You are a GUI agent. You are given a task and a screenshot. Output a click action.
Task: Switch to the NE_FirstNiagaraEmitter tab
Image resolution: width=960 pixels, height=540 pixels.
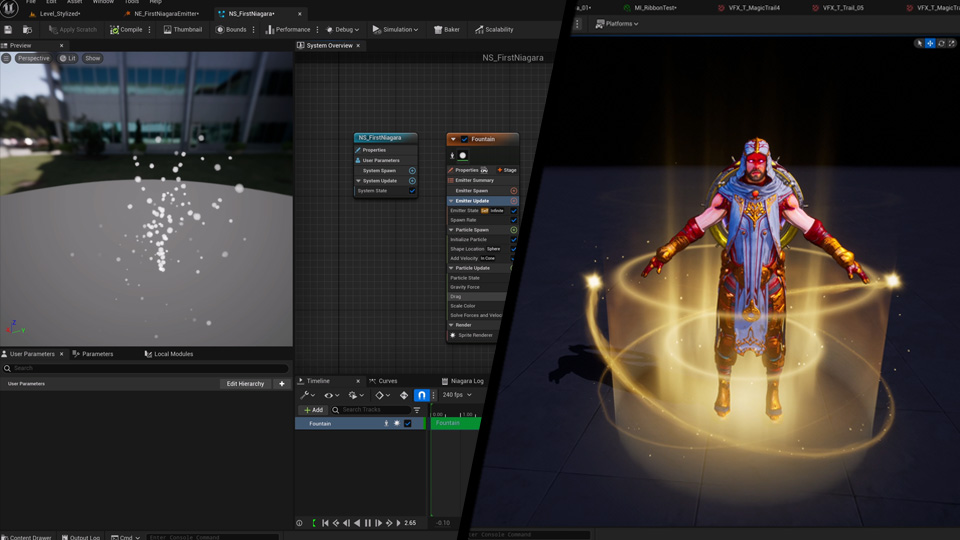[x=166, y=14]
